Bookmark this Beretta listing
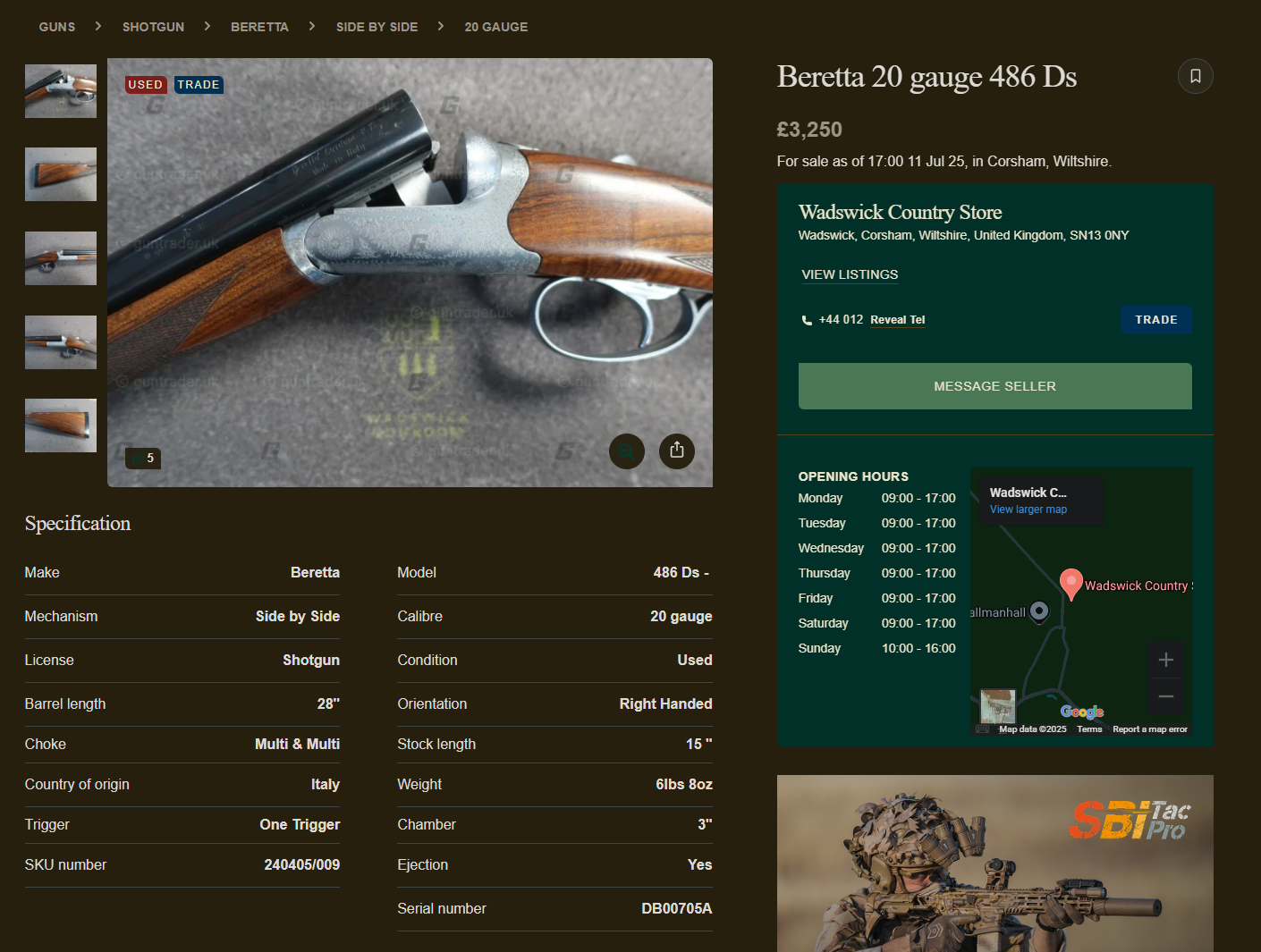 tap(1195, 76)
